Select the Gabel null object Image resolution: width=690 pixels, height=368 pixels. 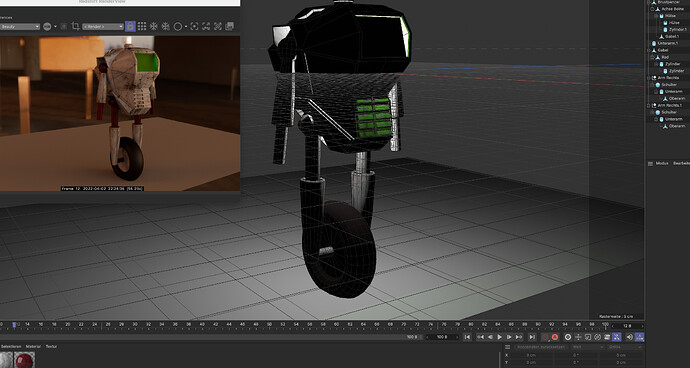(x=663, y=50)
